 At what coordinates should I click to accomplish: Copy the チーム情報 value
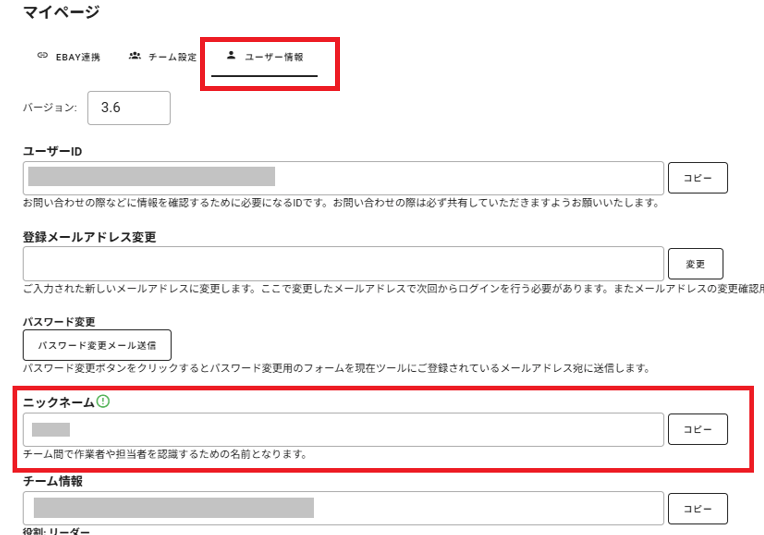pyautogui.click(x=697, y=508)
